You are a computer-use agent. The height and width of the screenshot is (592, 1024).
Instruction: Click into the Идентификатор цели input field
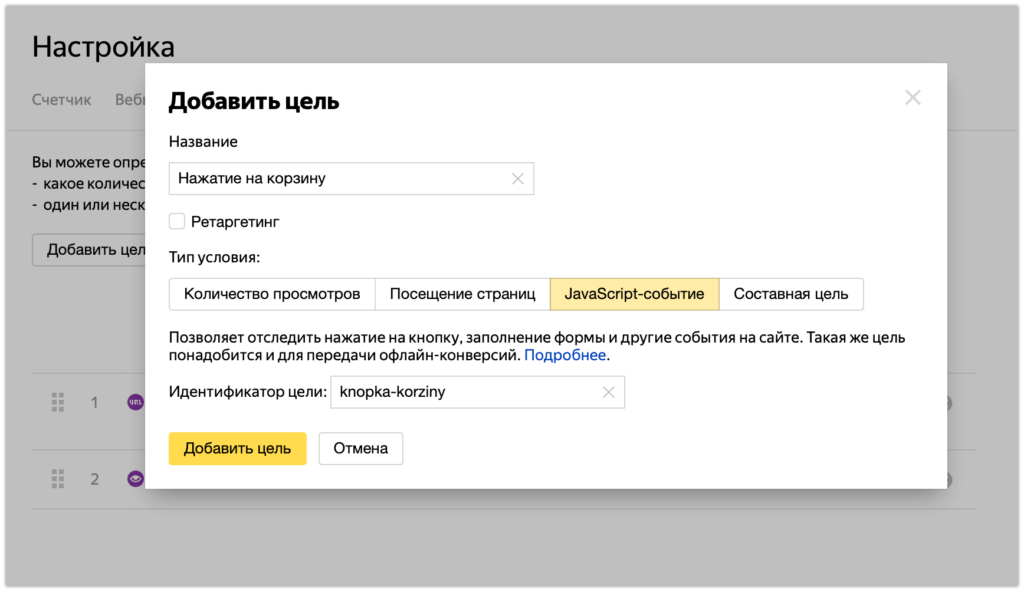465,392
